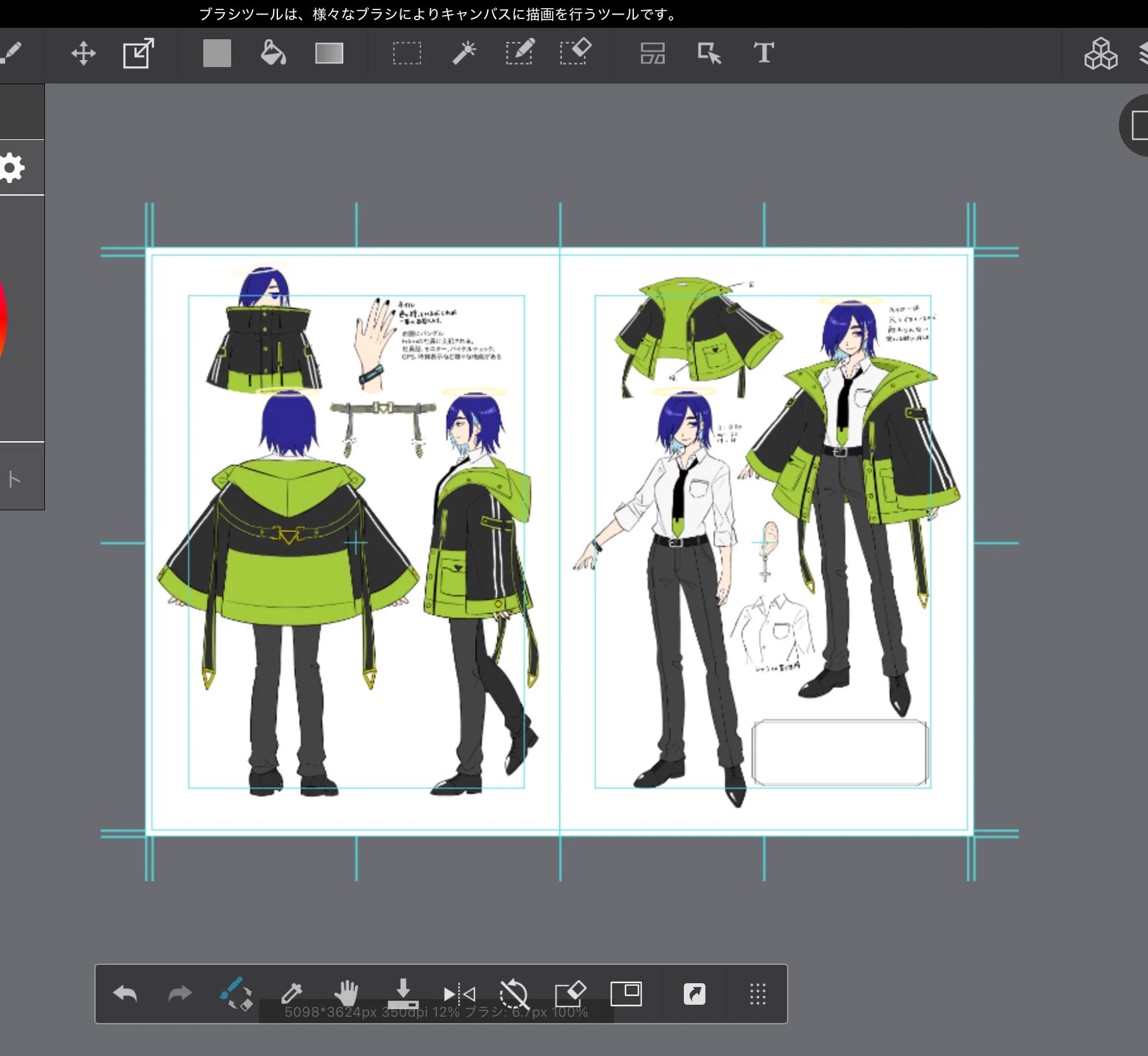Flip the canvas horizontally
Image resolution: width=1148 pixels, height=1056 pixels.
click(460, 994)
